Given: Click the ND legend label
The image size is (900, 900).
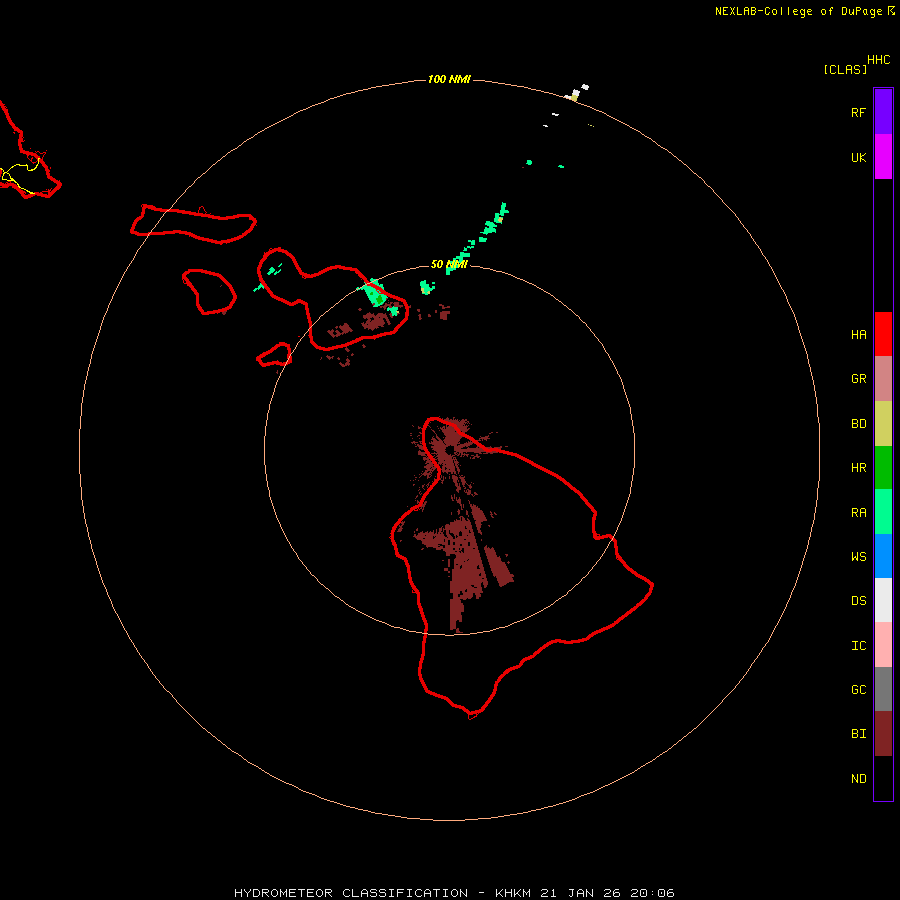Looking at the screenshot, I should coord(858,779).
